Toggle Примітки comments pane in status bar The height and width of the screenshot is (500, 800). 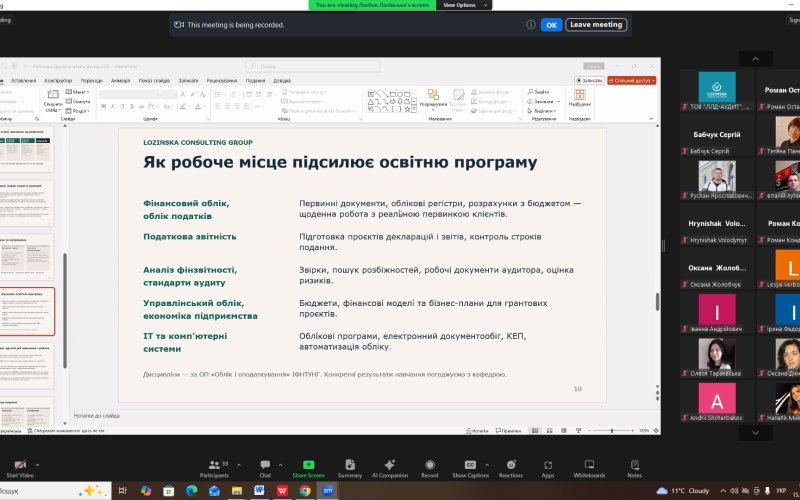coord(508,431)
